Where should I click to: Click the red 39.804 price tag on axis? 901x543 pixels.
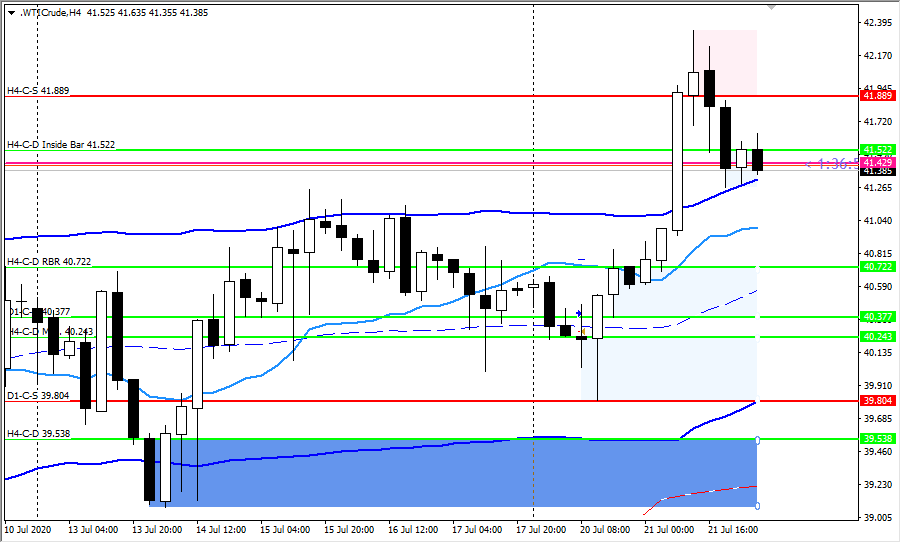click(877, 401)
